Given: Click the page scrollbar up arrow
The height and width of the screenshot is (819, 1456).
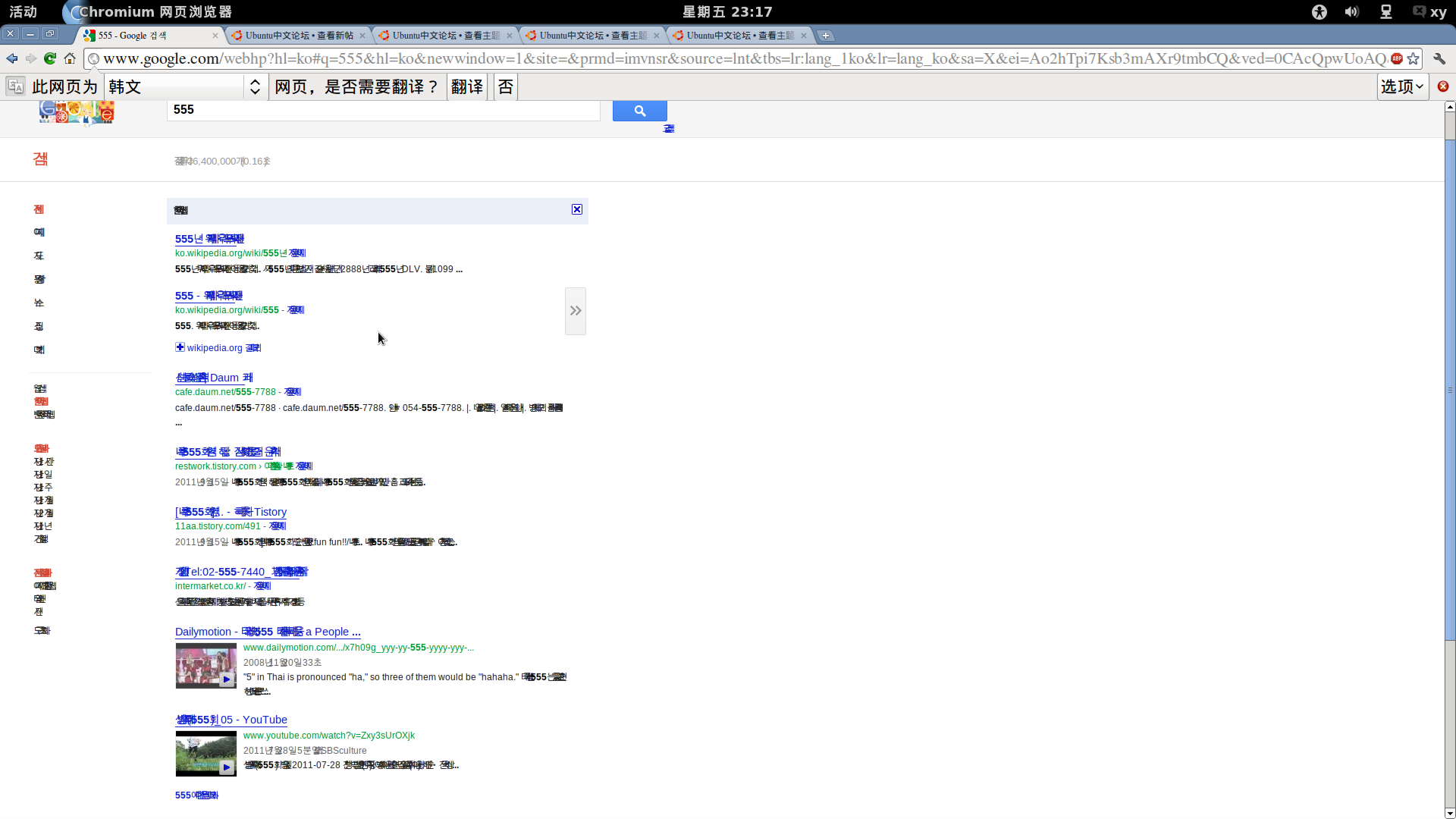Looking at the screenshot, I should tap(1450, 107).
